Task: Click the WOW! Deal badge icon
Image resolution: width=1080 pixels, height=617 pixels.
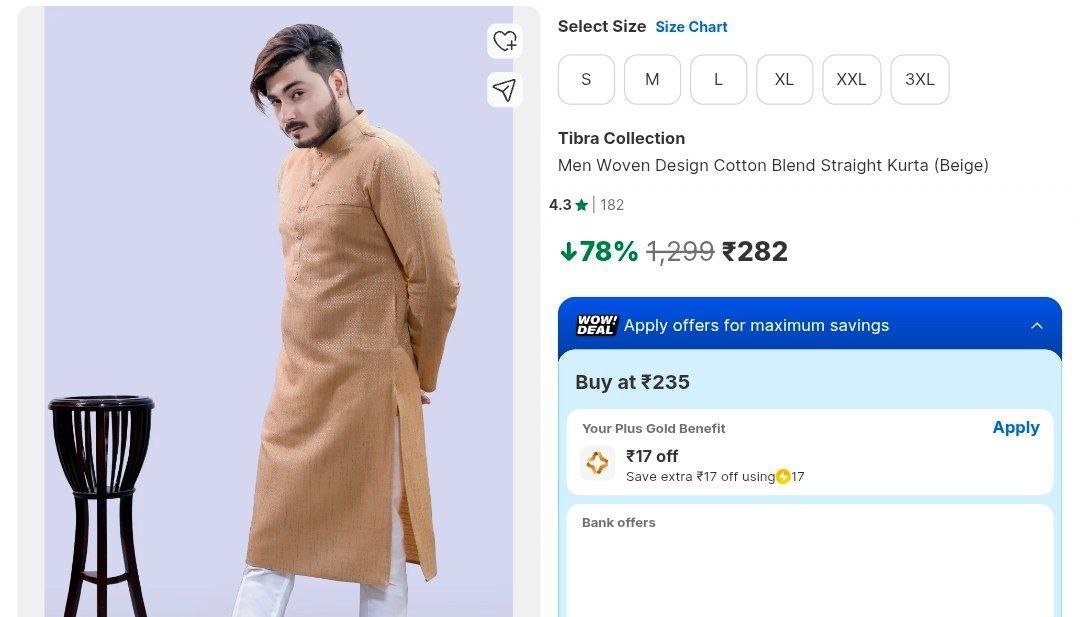Action: pos(597,325)
